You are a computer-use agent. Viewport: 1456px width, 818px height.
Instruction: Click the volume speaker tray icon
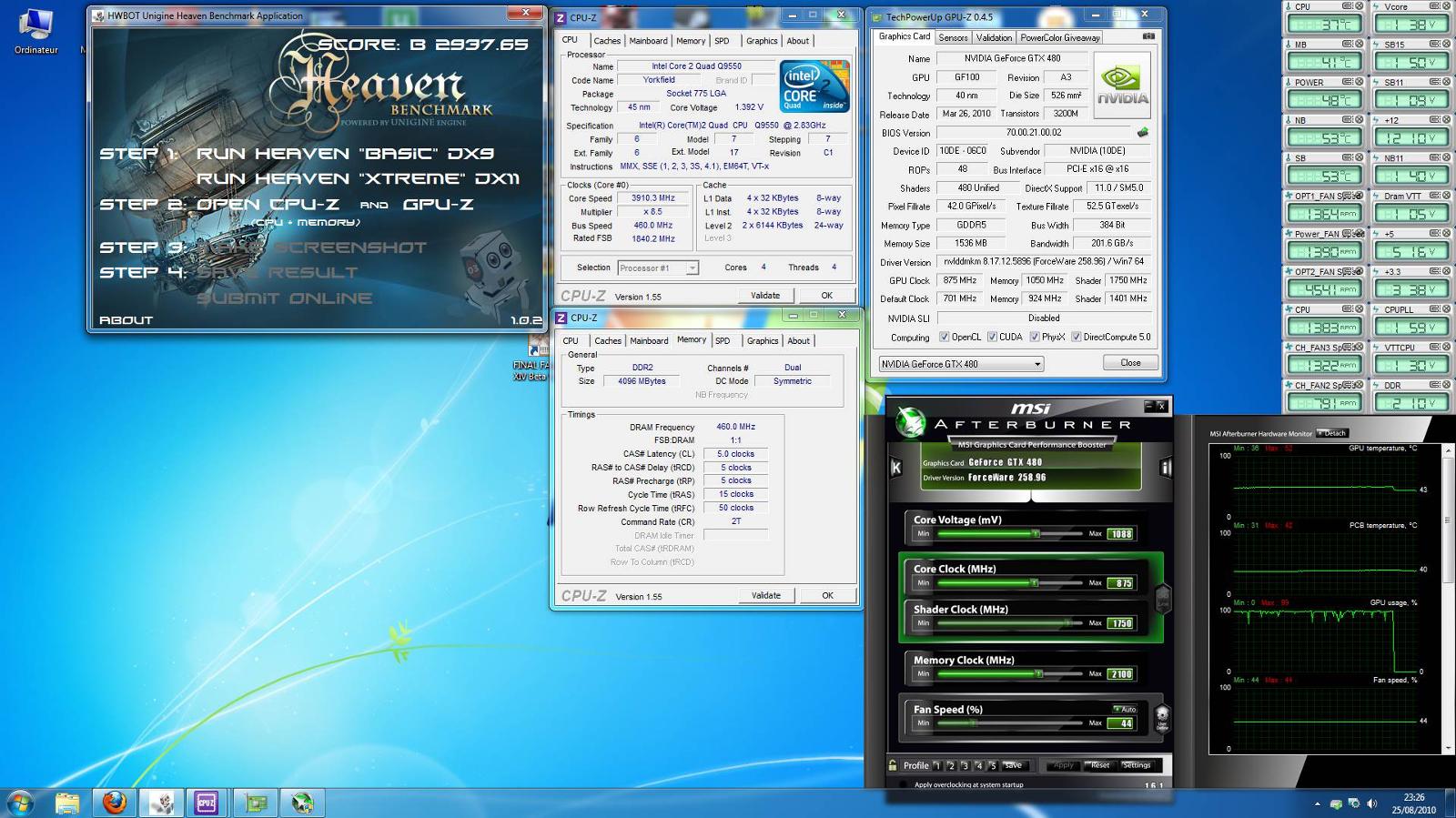tap(1371, 803)
